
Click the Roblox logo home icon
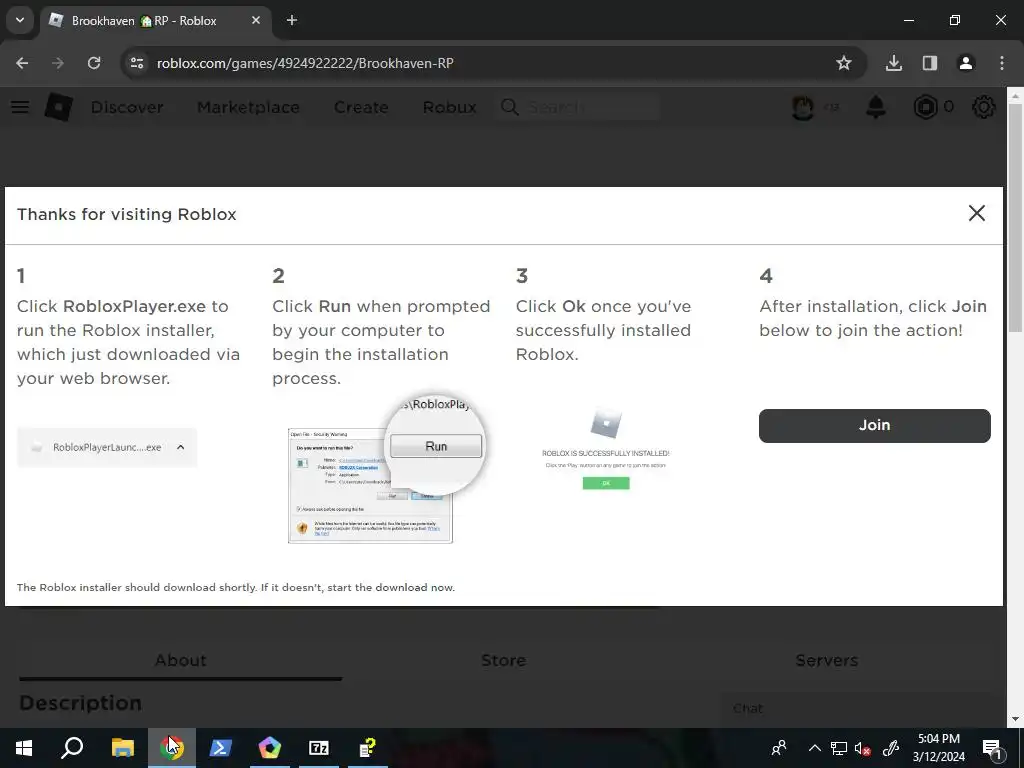59,107
